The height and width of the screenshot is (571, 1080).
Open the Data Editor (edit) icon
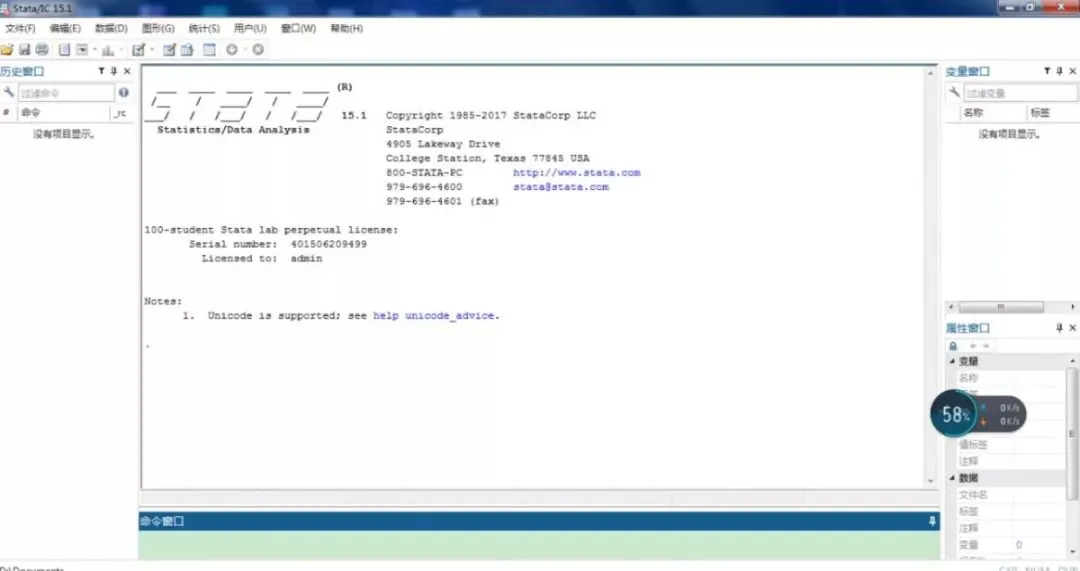click(169, 50)
